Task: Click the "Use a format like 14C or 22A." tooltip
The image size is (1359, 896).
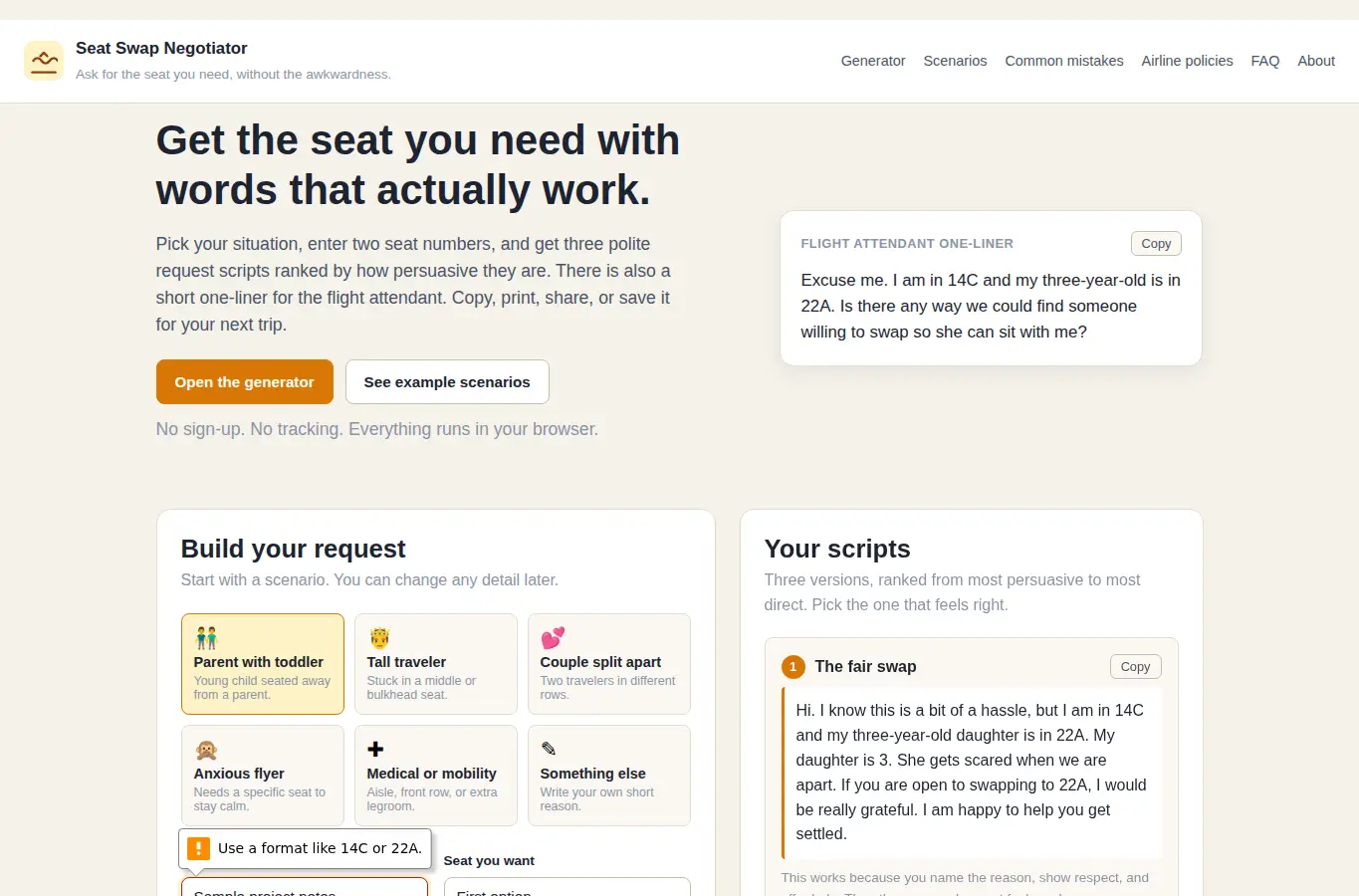Action: pos(305,848)
